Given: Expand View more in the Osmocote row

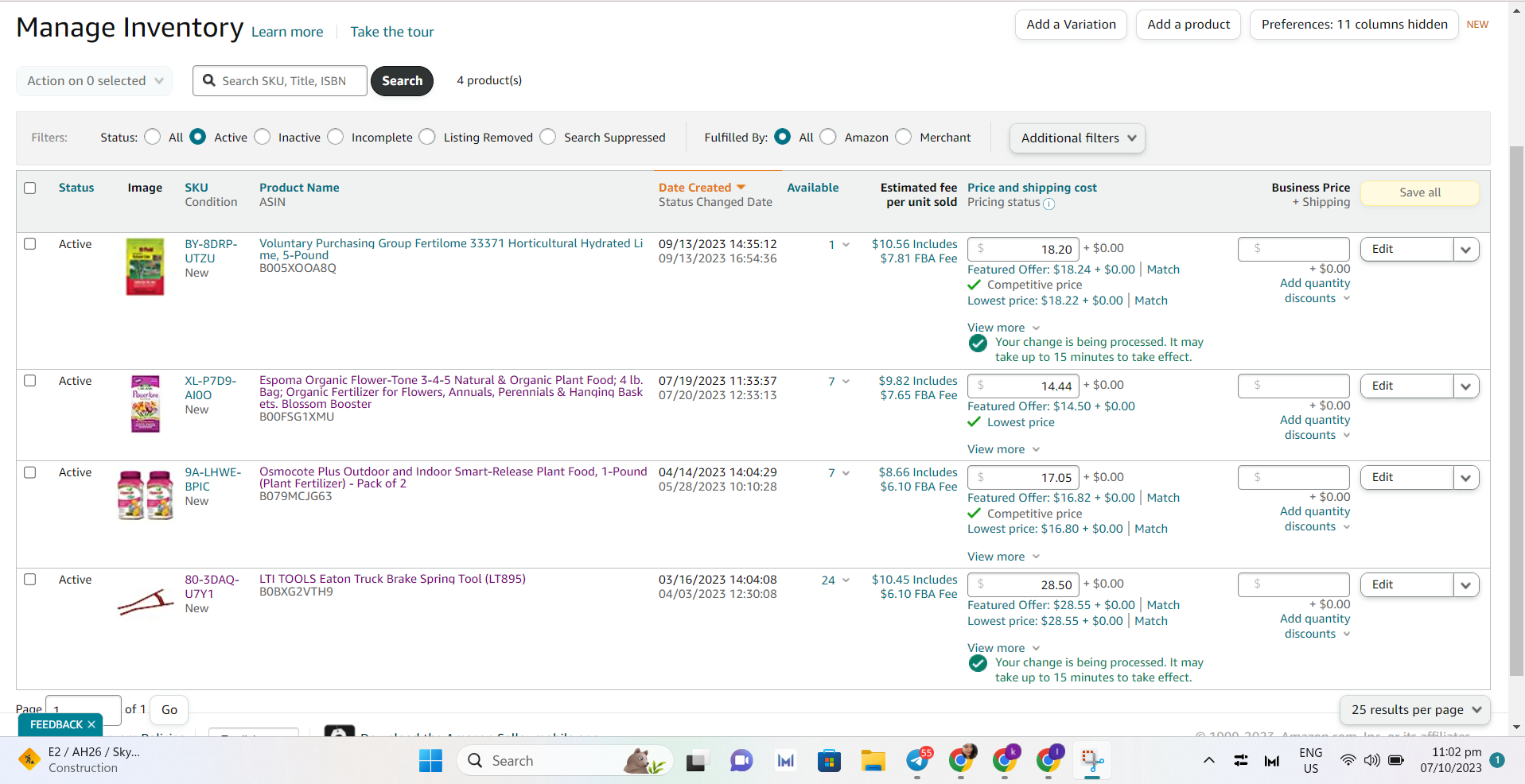Looking at the screenshot, I should [x=1004, y=557].
